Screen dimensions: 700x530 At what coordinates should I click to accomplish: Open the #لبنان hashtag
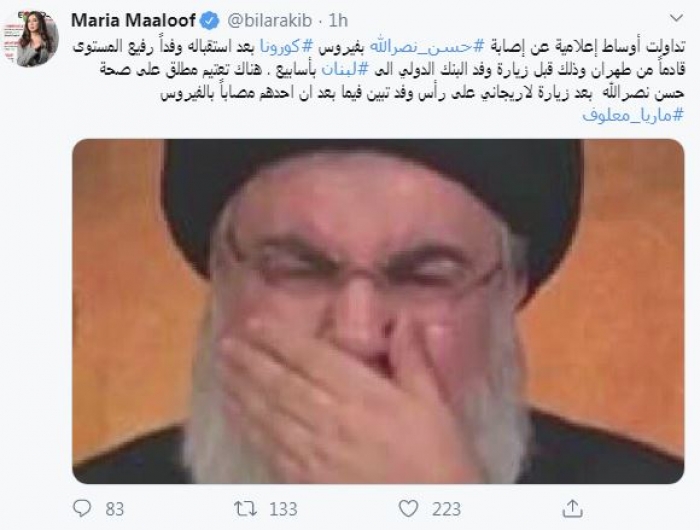point(343,70)
